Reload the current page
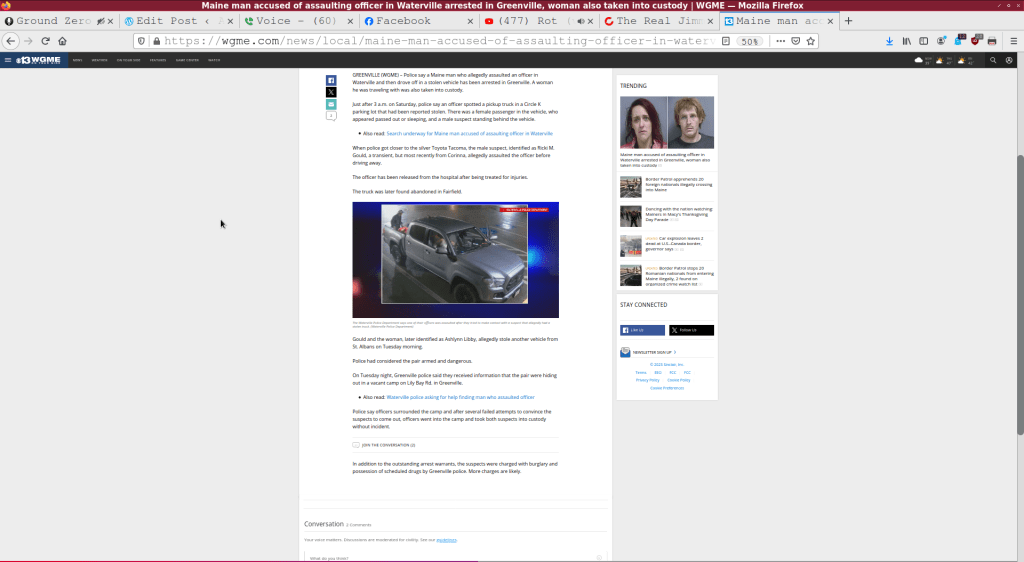The width and height of the screenshot is (1024, 562). tap(45, 41)
